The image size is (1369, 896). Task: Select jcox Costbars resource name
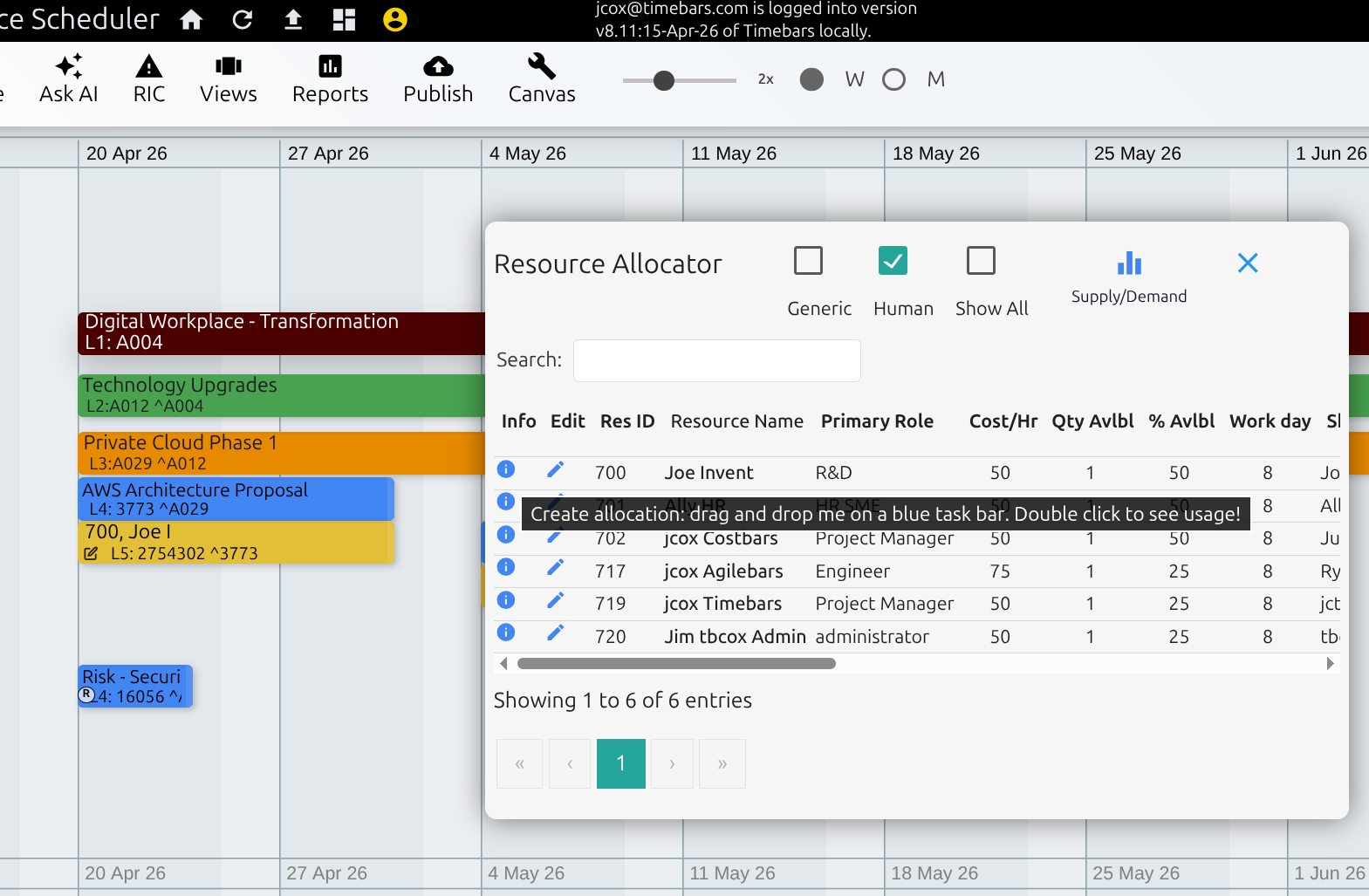pyautogui.click(x=721, y=538)
